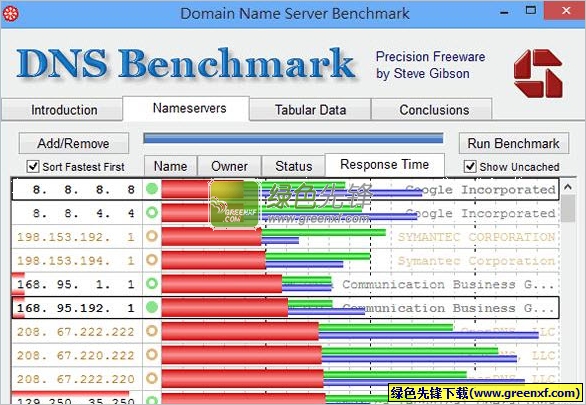
Task: Maximize the DNS Benchmark window
Action: pyautogui.click(x=531, y=10)
